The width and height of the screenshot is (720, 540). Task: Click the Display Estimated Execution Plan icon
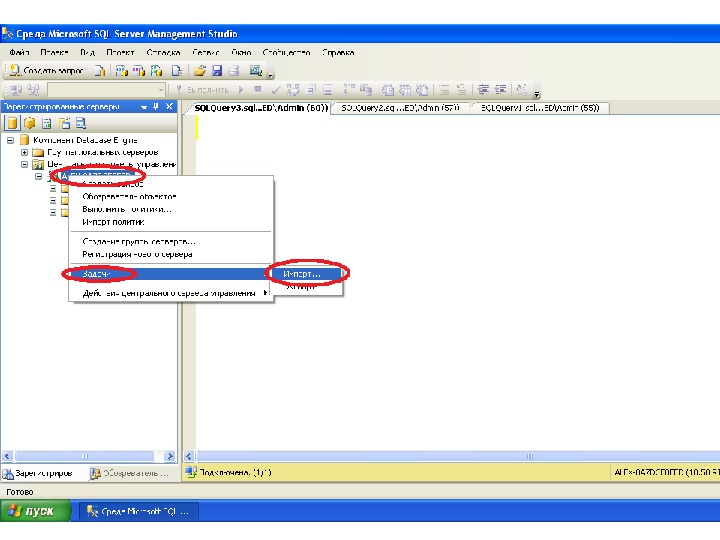293,90
